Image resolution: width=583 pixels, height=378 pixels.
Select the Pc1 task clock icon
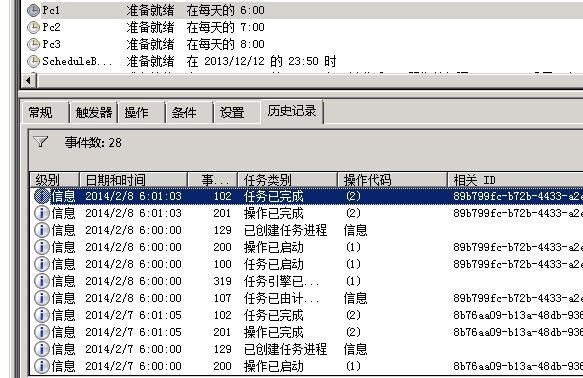33,10
